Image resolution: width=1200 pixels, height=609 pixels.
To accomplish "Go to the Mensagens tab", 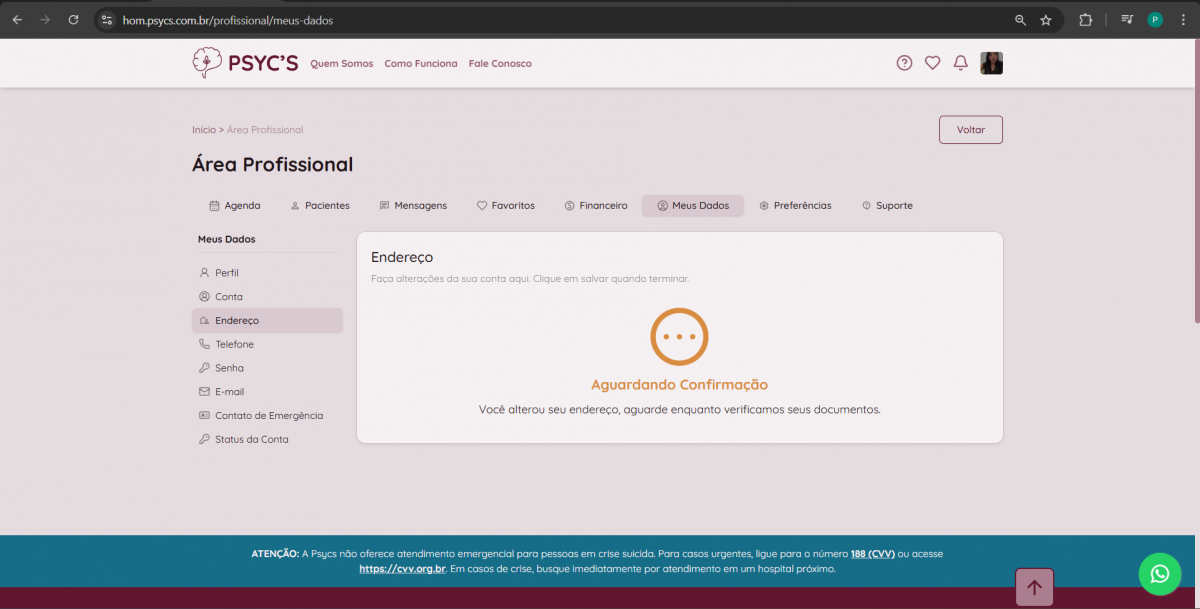I will (413, 206).
